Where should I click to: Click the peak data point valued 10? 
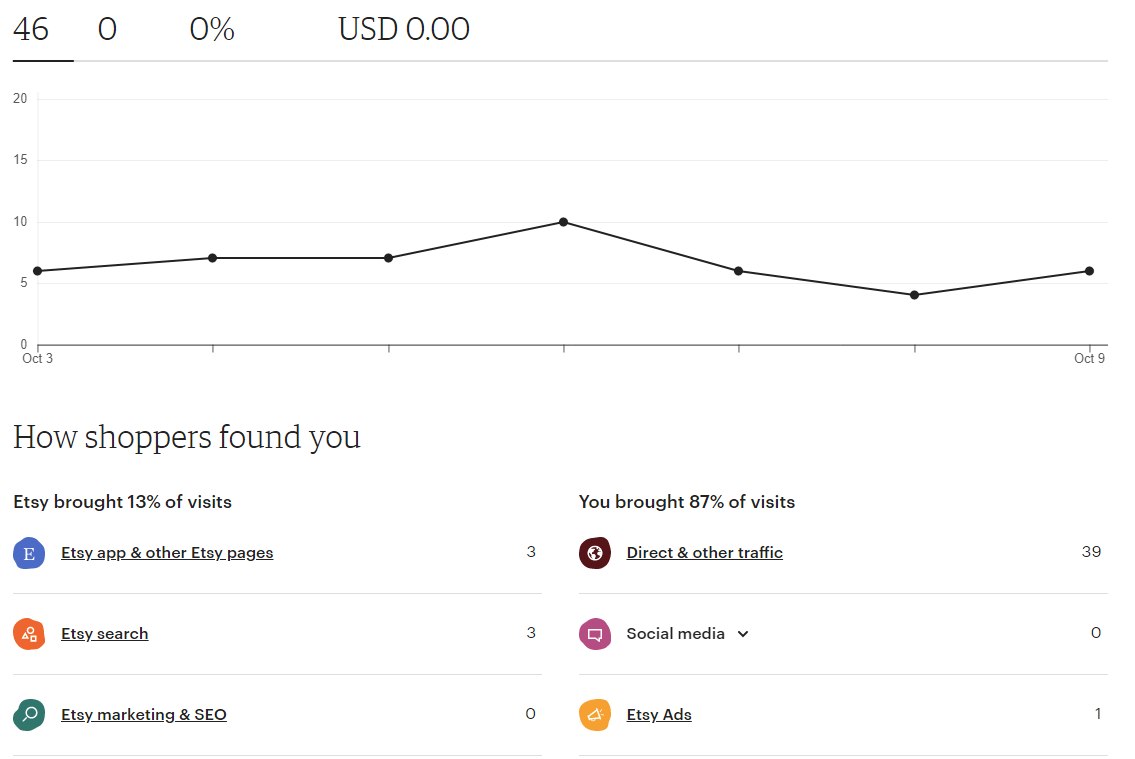click(563, 222)
